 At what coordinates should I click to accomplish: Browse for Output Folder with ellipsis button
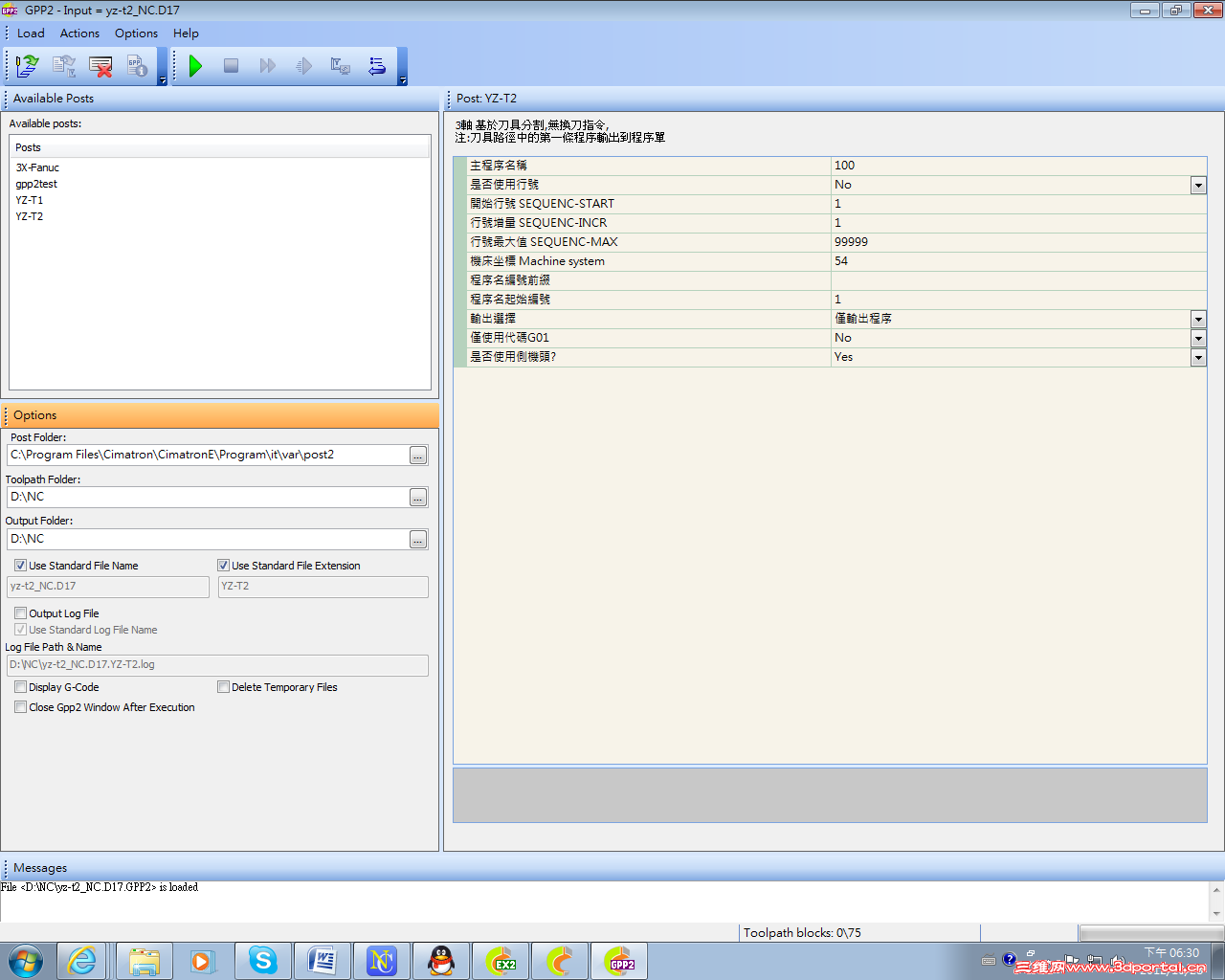pos(418,540)
